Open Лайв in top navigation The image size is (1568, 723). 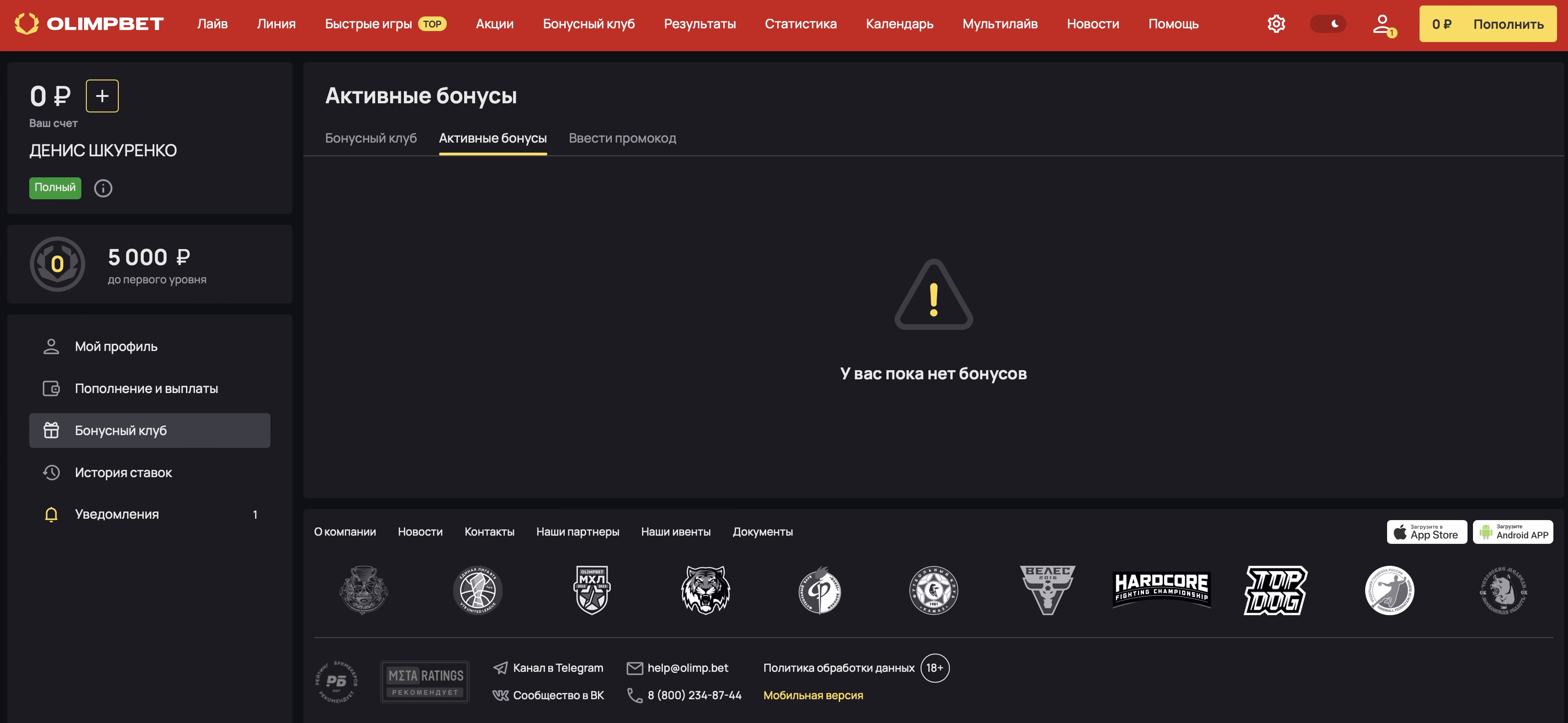coord(212,24)
